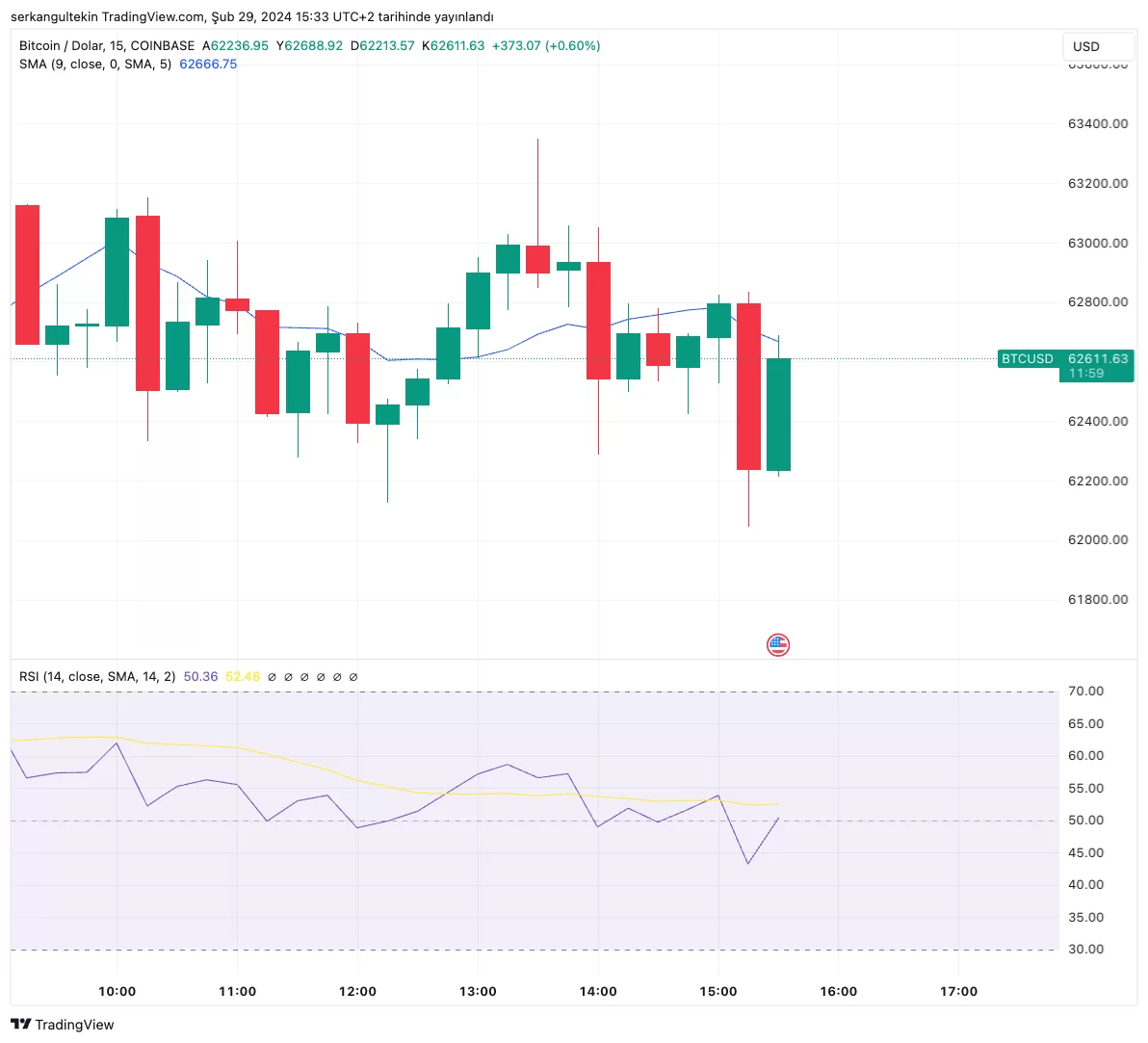Click the 70.00 RSI scale label

[1086, 691]
